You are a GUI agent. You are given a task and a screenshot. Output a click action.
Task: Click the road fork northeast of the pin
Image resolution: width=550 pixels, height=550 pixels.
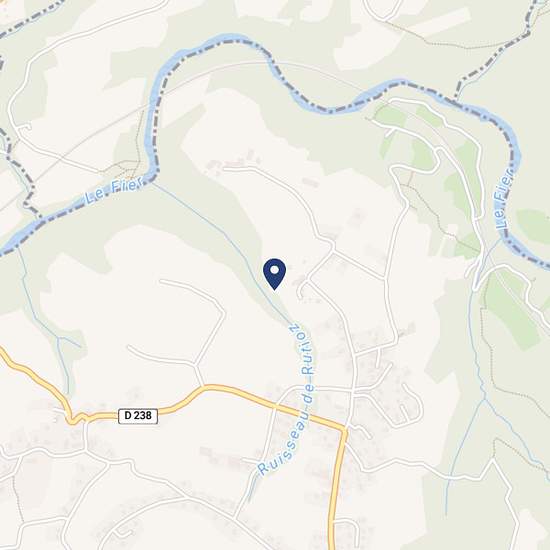pos(332,246)
